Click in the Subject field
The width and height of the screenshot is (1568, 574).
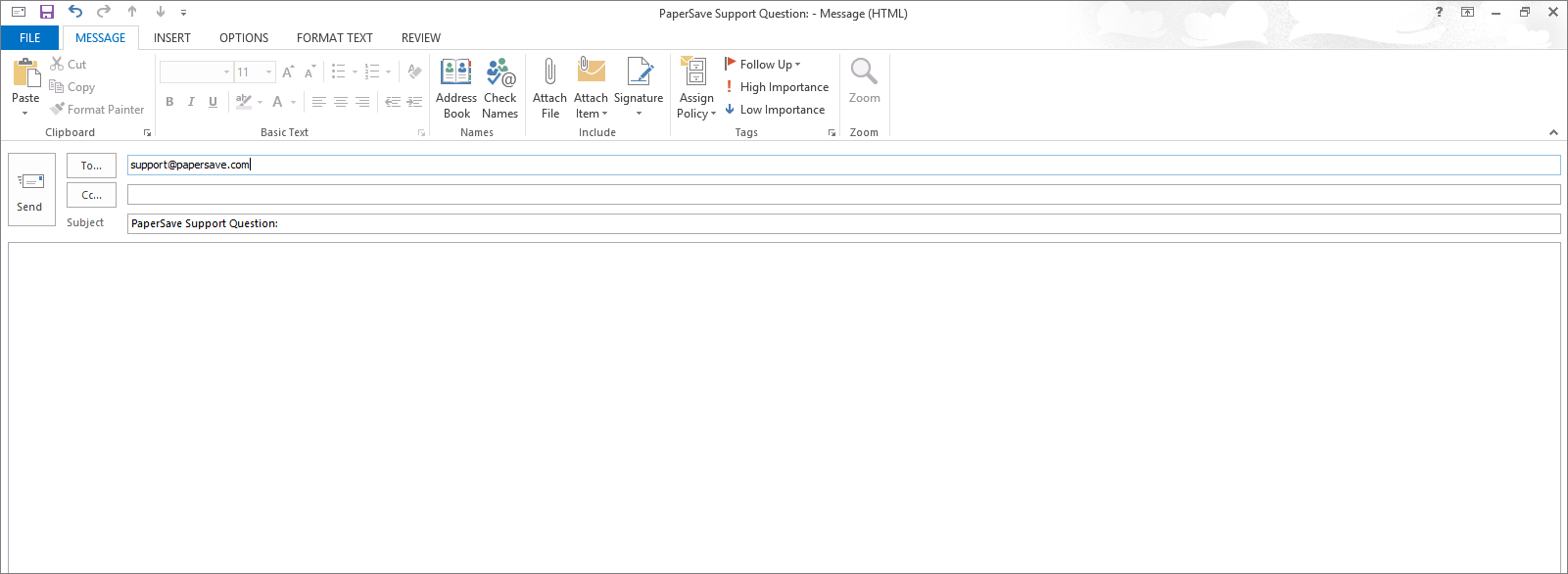843,223
